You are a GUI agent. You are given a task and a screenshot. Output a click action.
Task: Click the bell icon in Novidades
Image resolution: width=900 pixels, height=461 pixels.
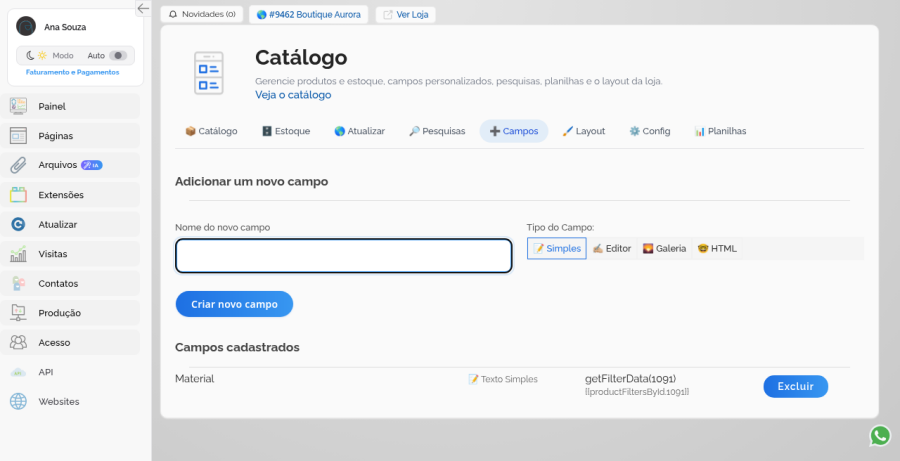173,14
